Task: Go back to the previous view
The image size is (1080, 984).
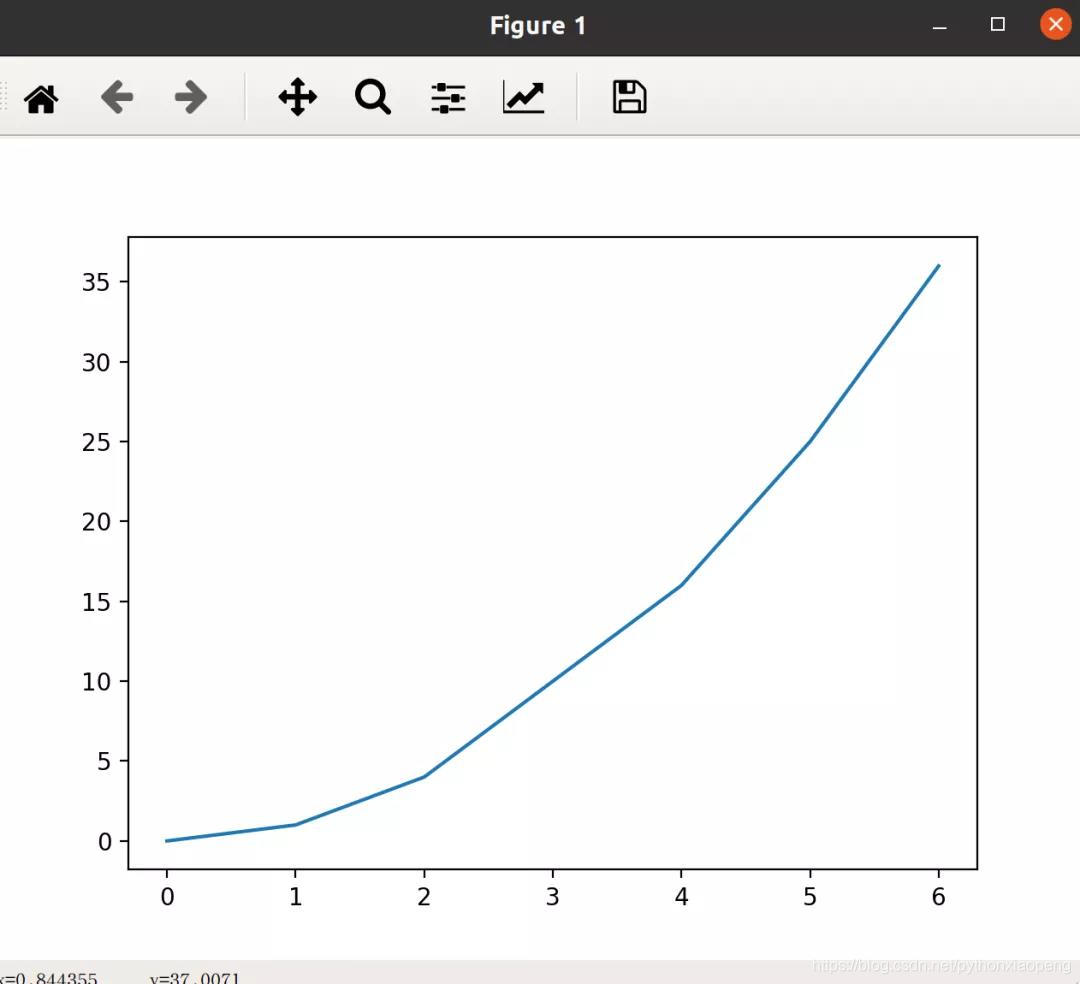Action: tap(116, 96)
